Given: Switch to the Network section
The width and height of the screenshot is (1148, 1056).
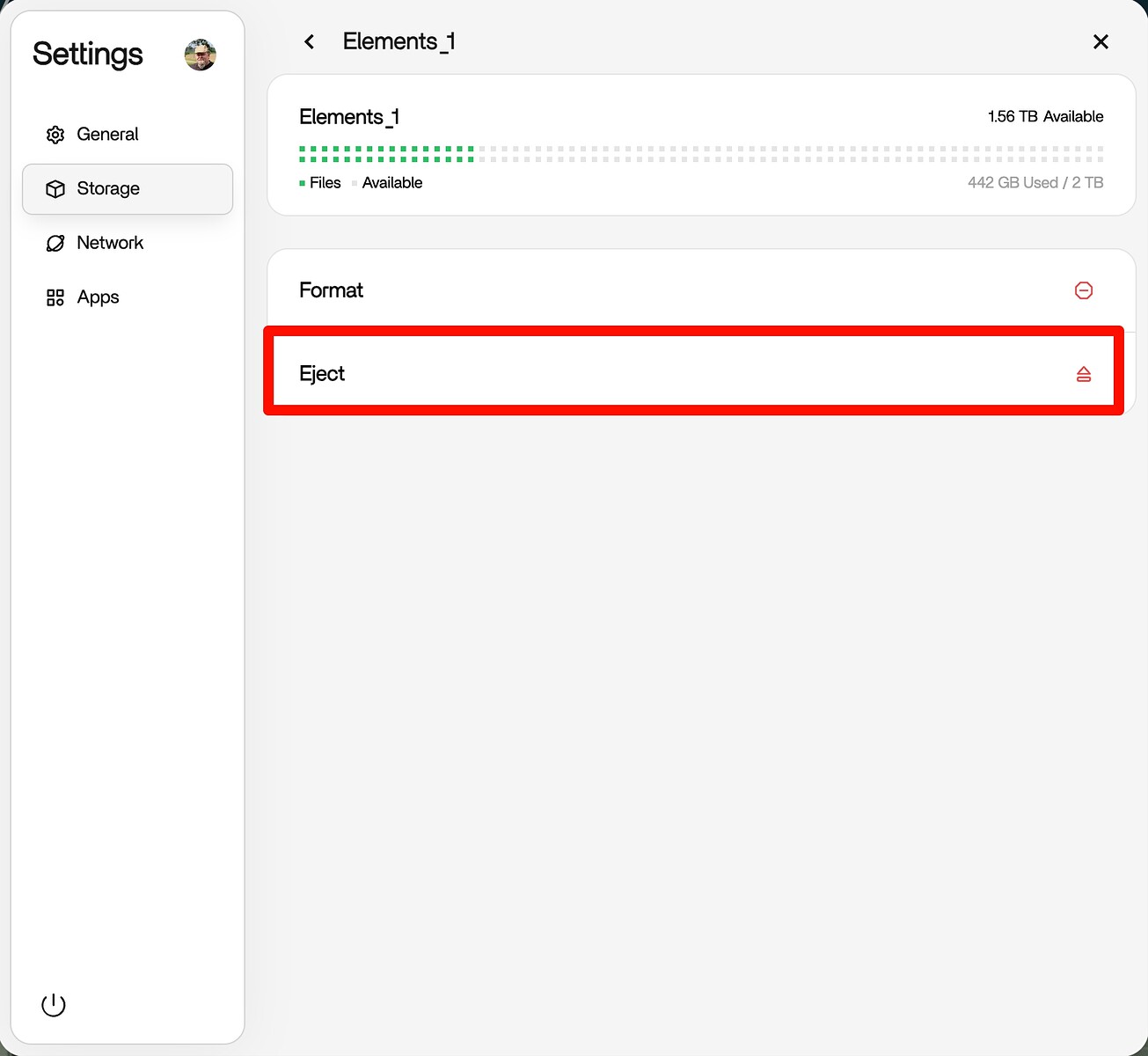Looking at the screenshot, I should [110, 243].
